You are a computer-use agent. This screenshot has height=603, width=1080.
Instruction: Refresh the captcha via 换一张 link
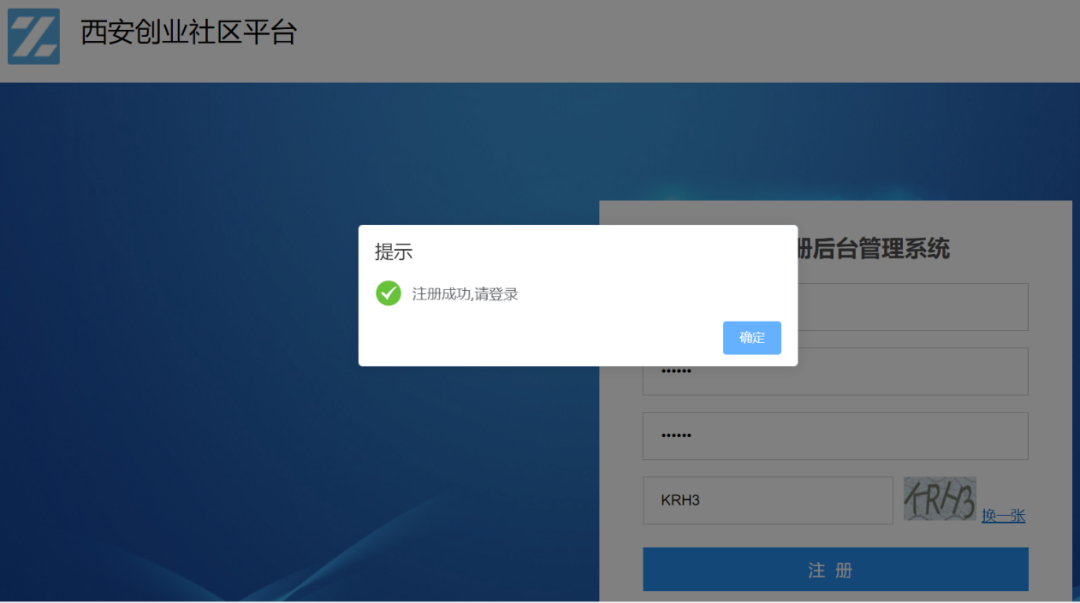pos(1003,515)
